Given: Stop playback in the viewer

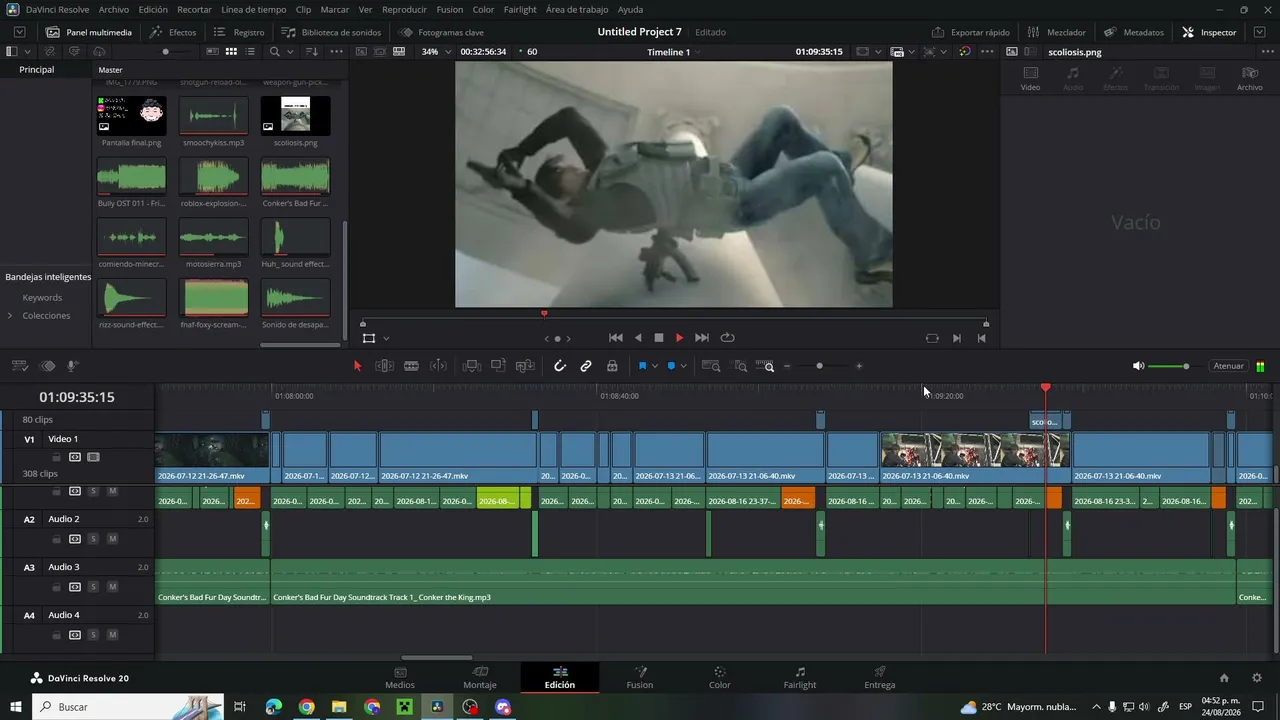Looking at the screenshot, I should (x=659, y=338).
